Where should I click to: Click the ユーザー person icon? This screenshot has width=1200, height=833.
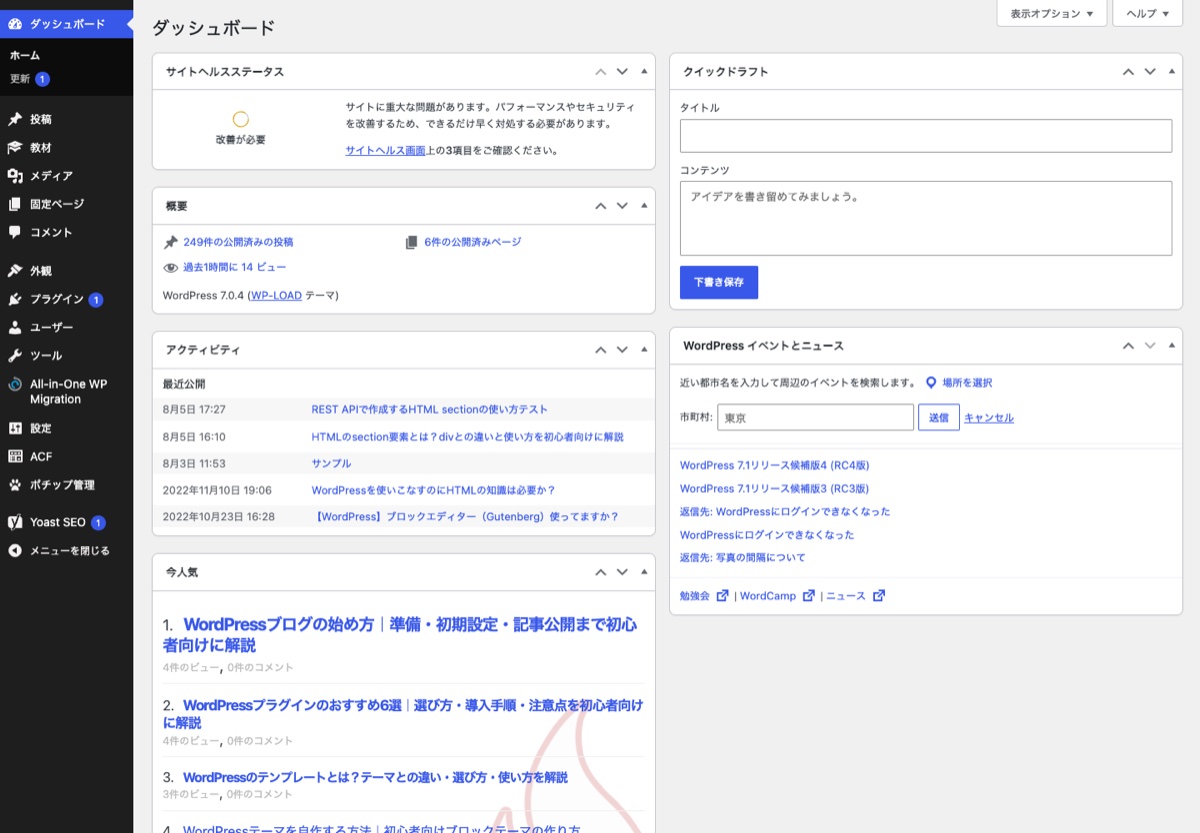click(15, 327)
